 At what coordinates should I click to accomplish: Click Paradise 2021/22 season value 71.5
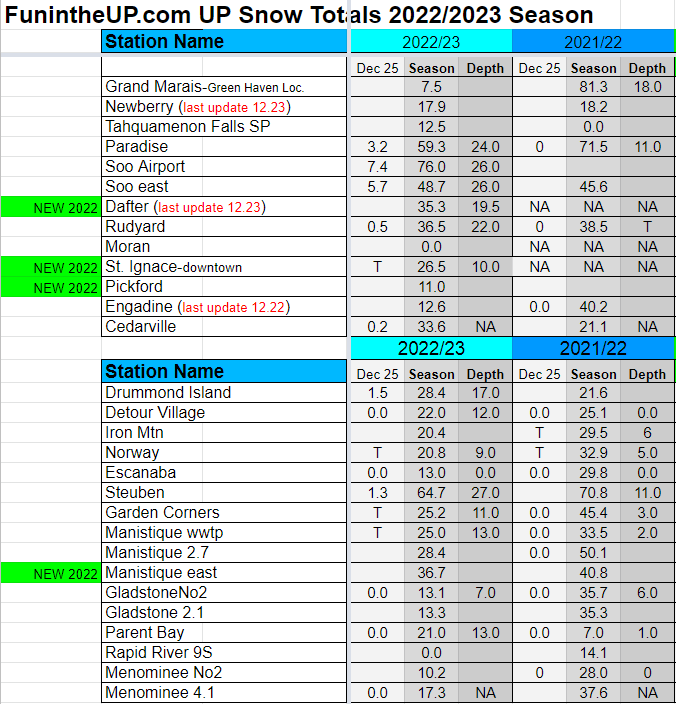[593, 147]
